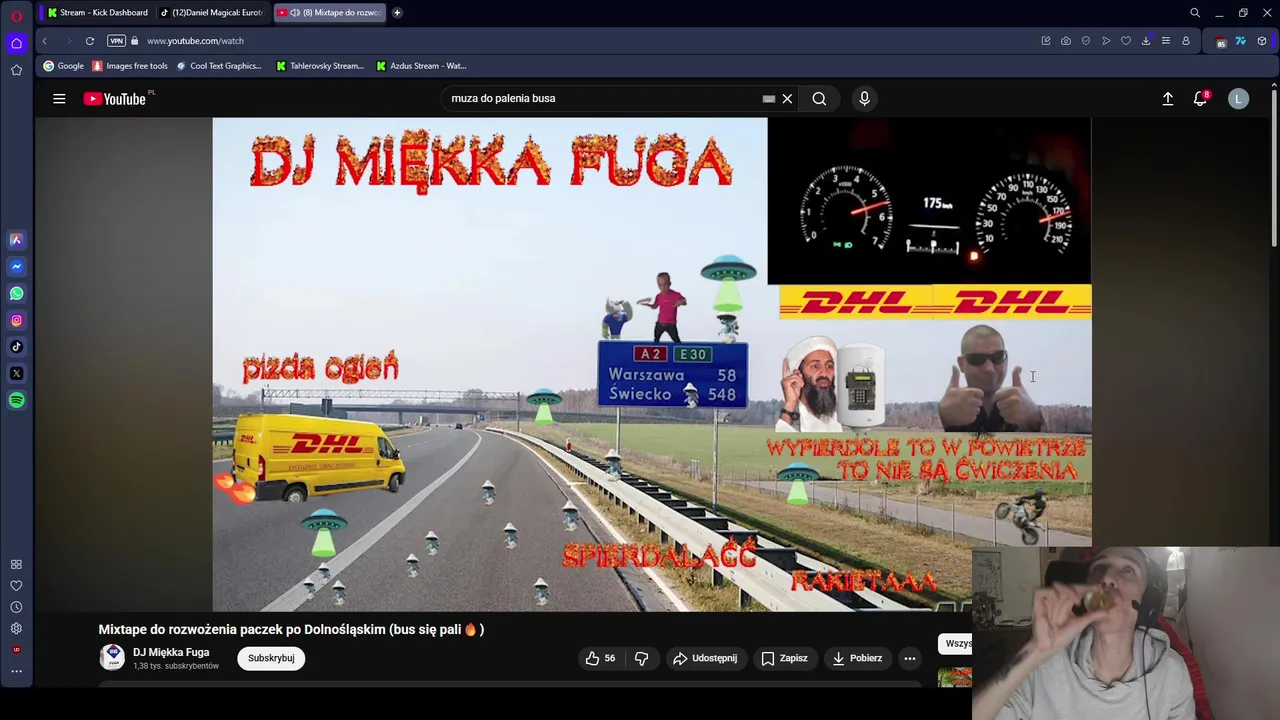Open the downloads toolbar icon
This screenshot has height=720, width=1280.
click(x=1146, y=41)
